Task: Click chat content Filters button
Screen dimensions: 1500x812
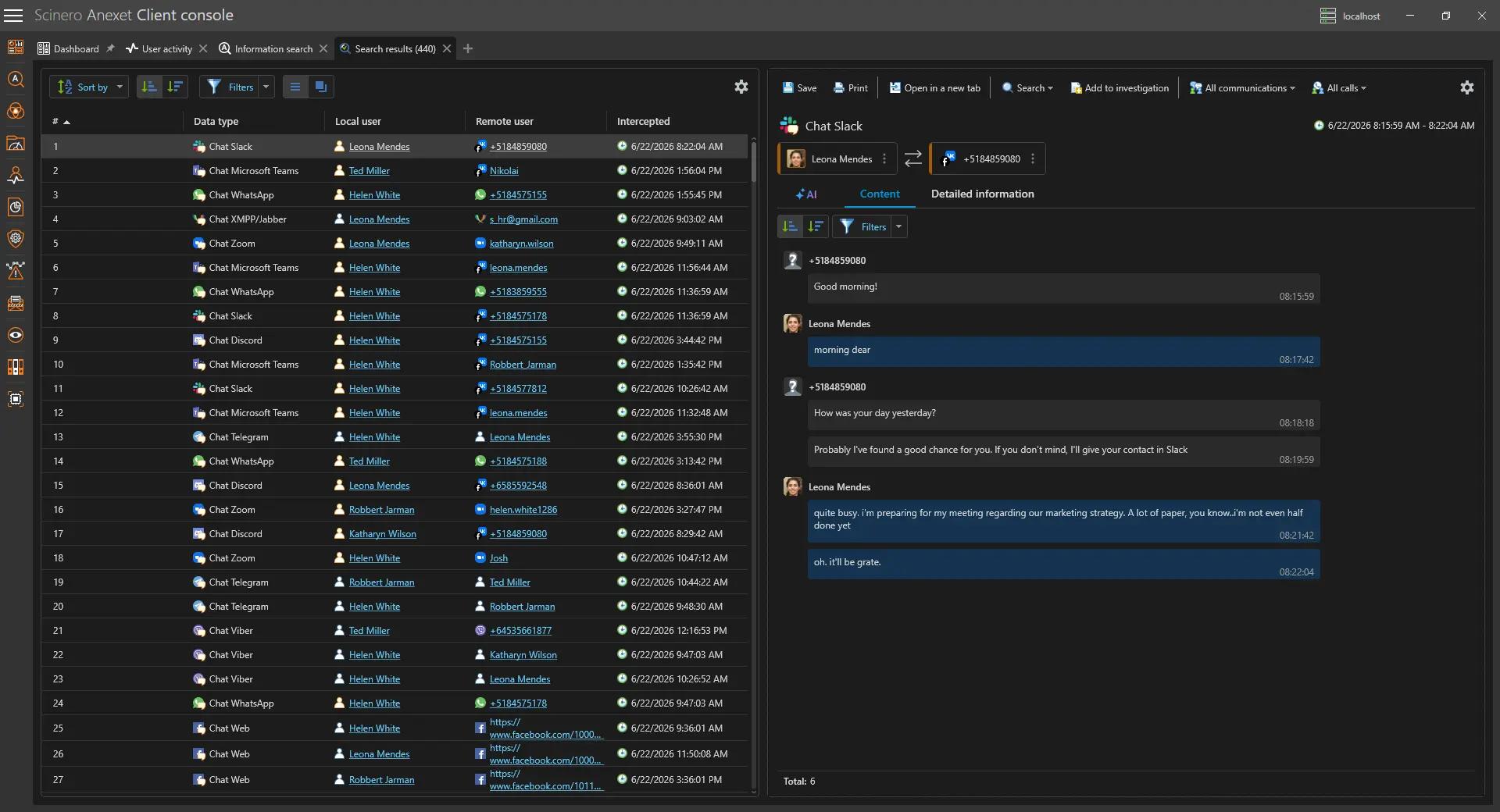Action: click(x=862, y=226)
